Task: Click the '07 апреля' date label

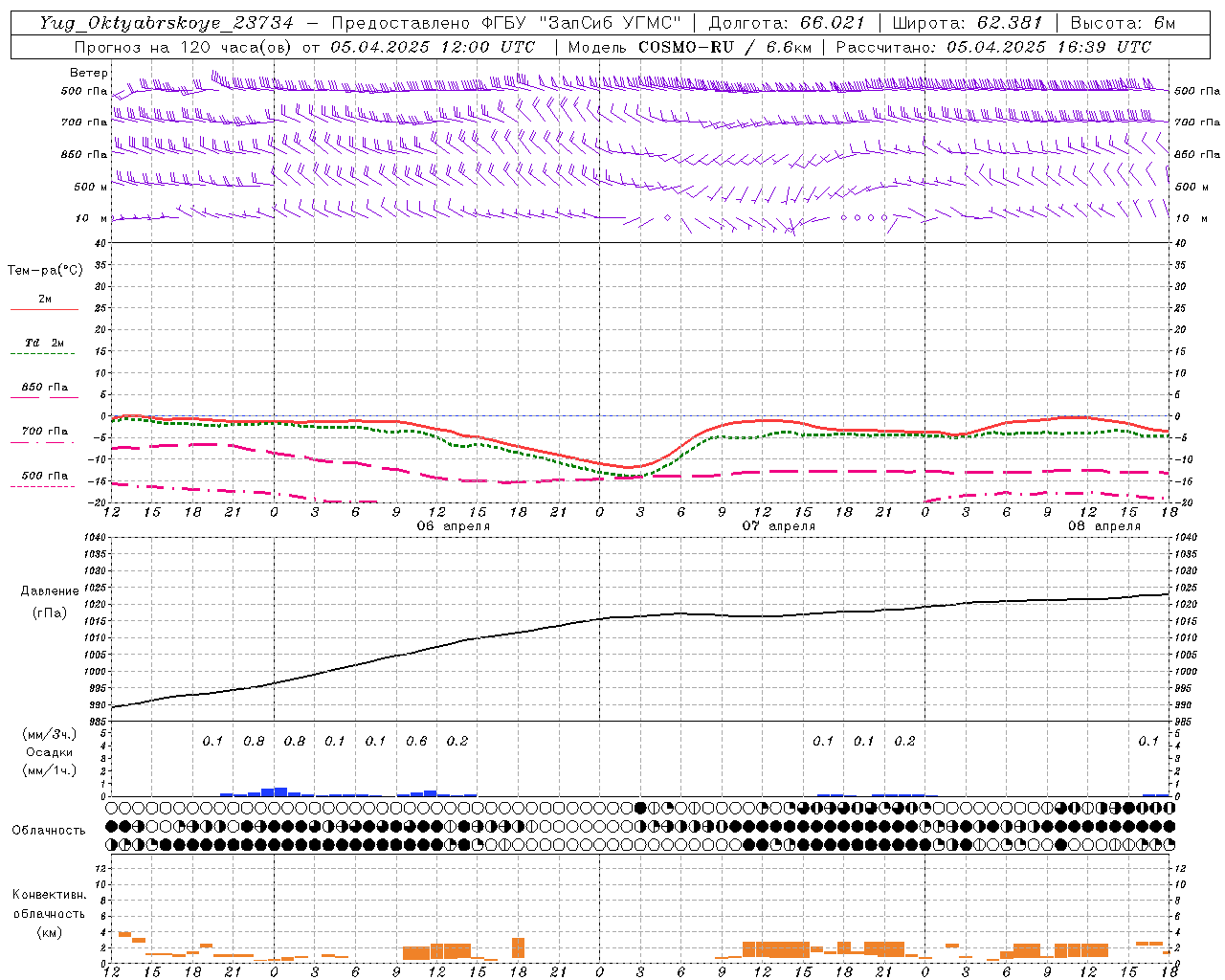Action: click(779, 526)
